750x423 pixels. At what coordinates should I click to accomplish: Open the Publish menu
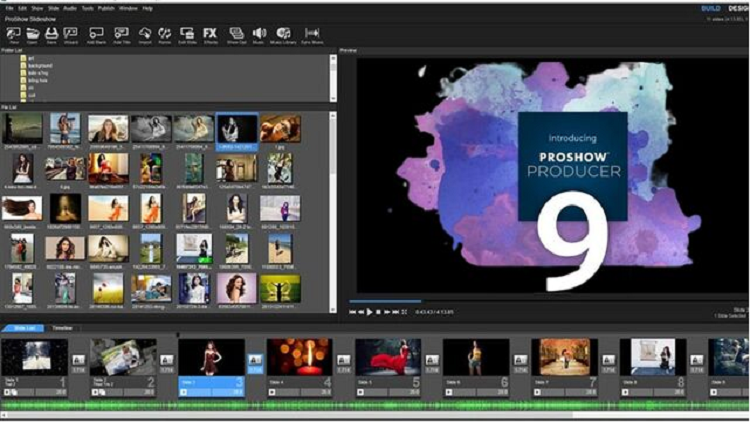[x=106, y=9]
